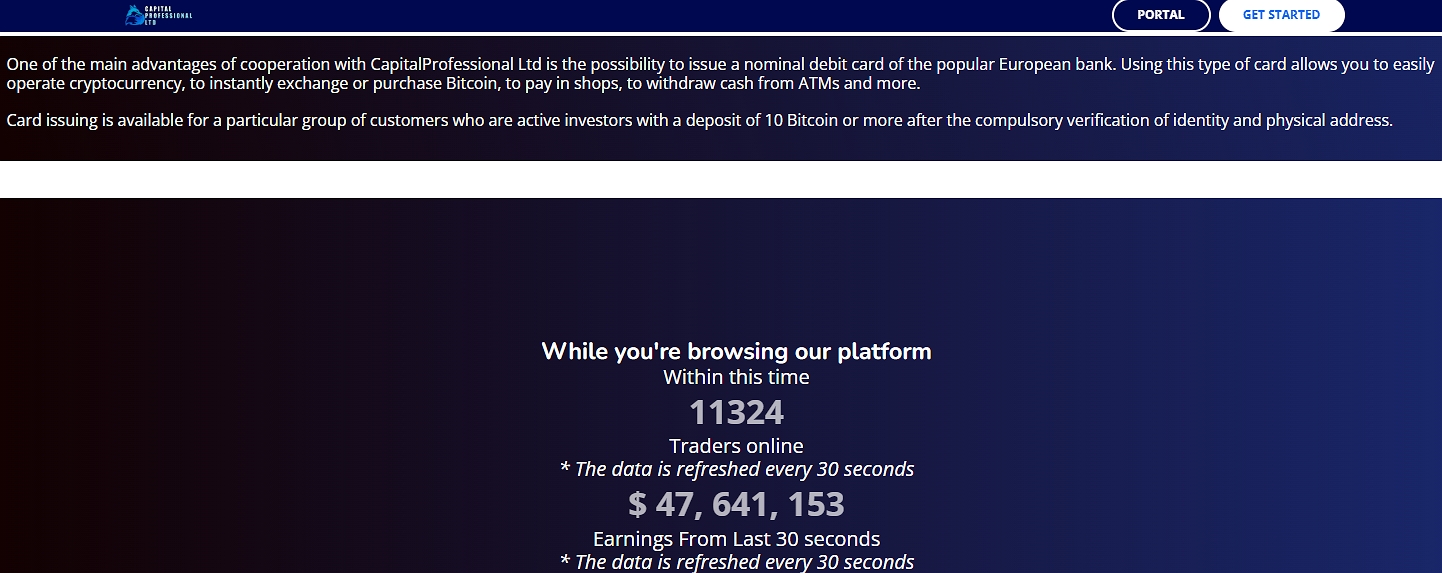This screenshot has width=1442, height=573.
Task: Click the "While you're browsing our platform" heading
Action: pos(736,351)
